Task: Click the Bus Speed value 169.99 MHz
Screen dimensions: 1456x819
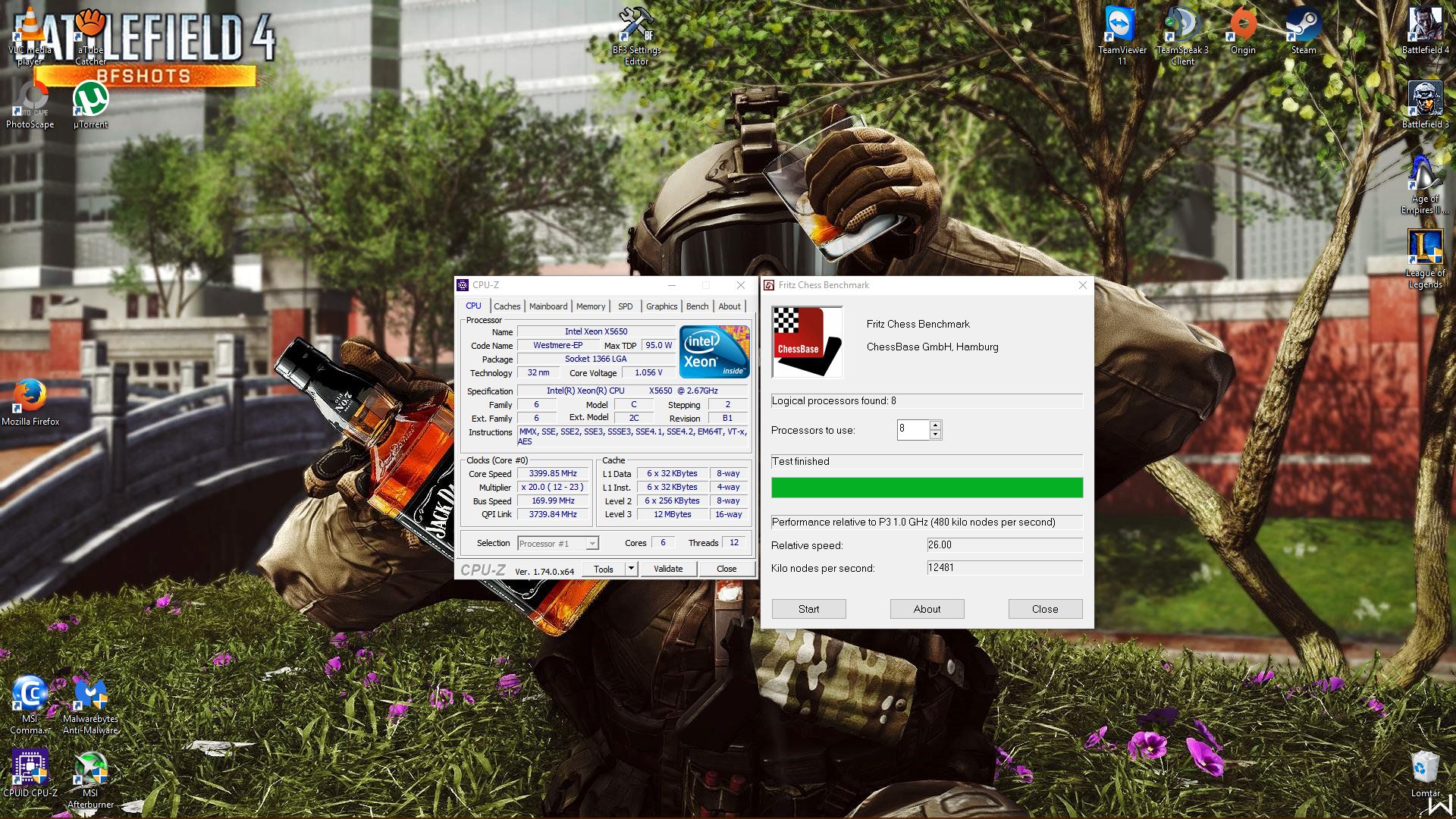Action: point(553,500)
